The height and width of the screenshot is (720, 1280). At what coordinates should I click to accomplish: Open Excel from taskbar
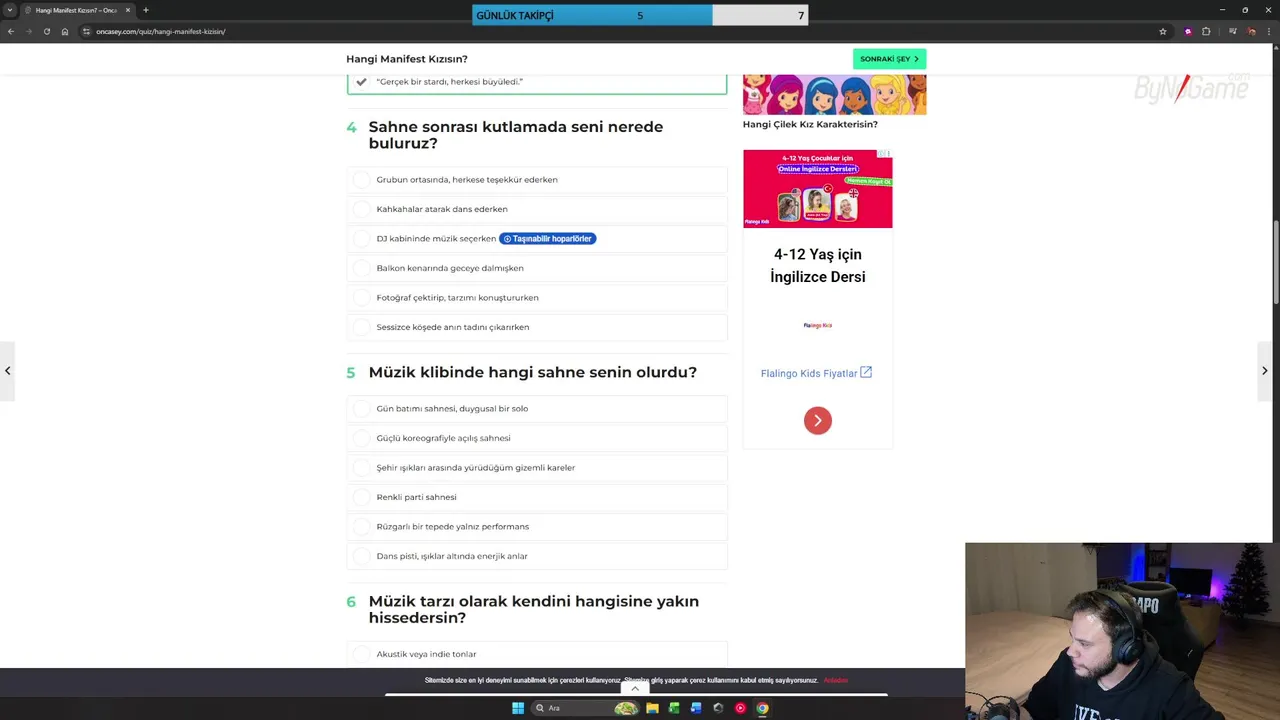674,708
